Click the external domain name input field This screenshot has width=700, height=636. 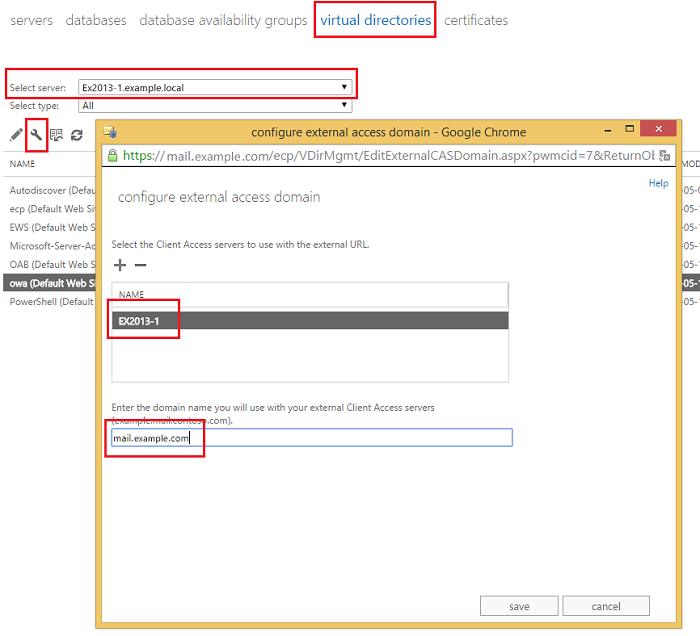coord(312,437)
